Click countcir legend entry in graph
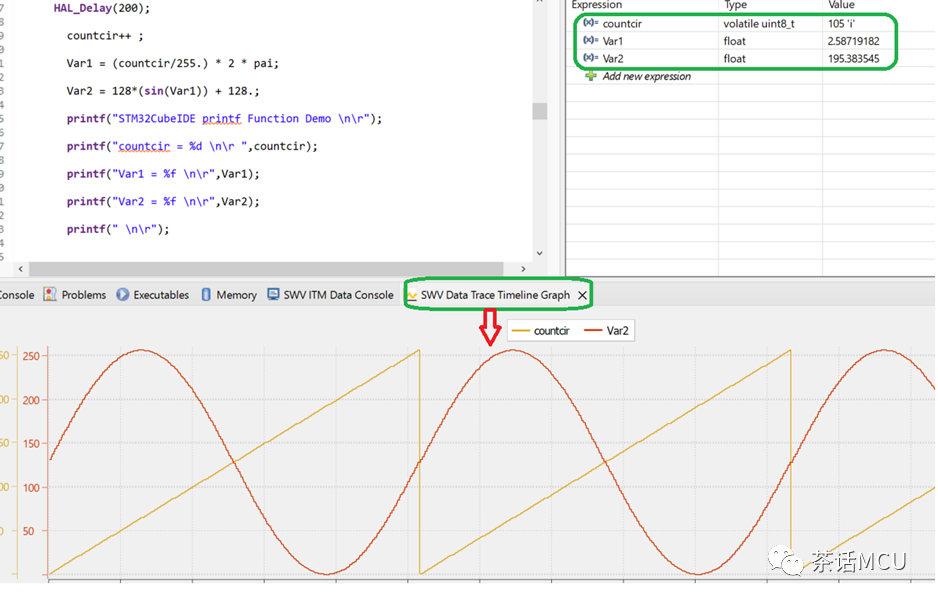The width and height of the screenshot is (938, 603). 541,331
